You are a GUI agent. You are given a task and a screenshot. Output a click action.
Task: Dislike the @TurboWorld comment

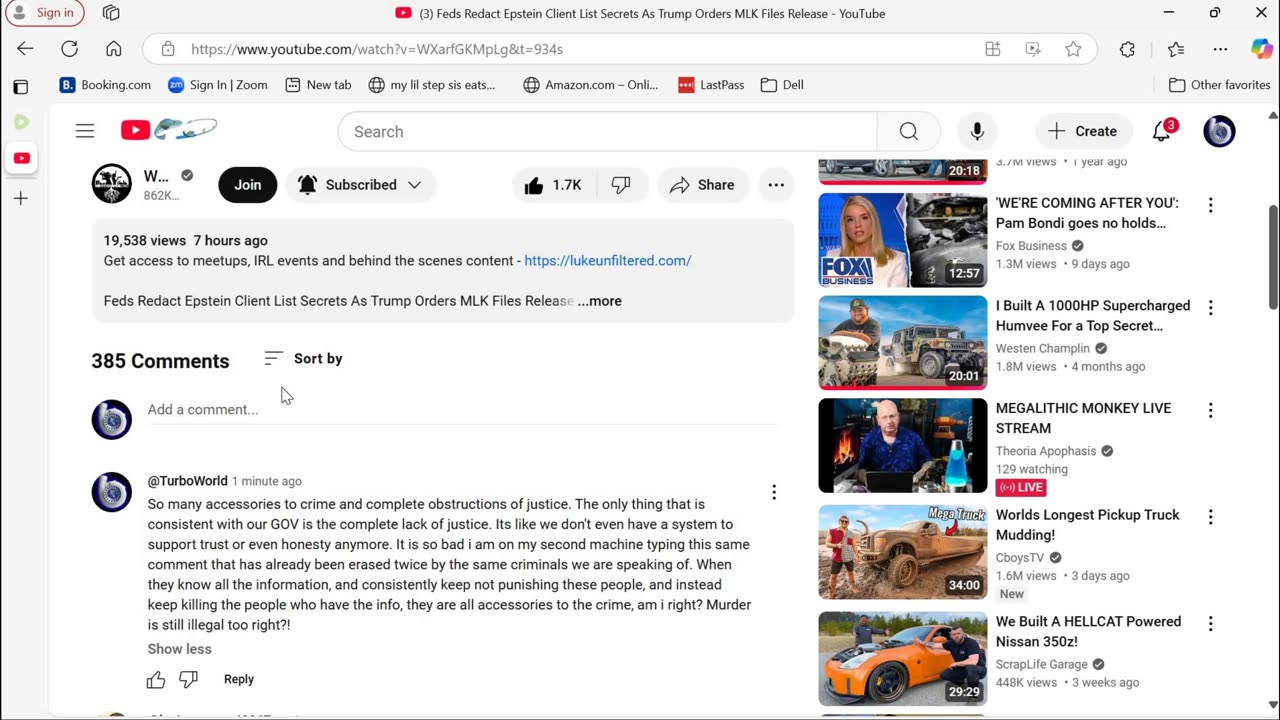pos(188,680)
